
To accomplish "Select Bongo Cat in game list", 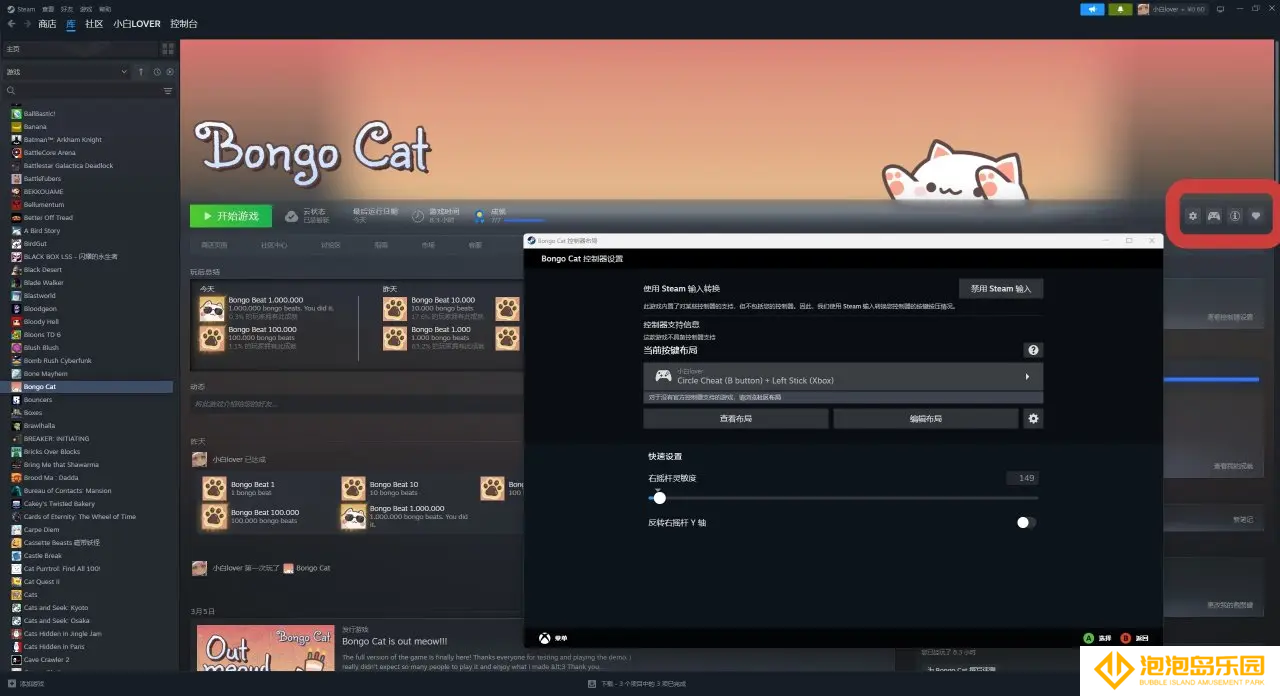I will point(91,387).
